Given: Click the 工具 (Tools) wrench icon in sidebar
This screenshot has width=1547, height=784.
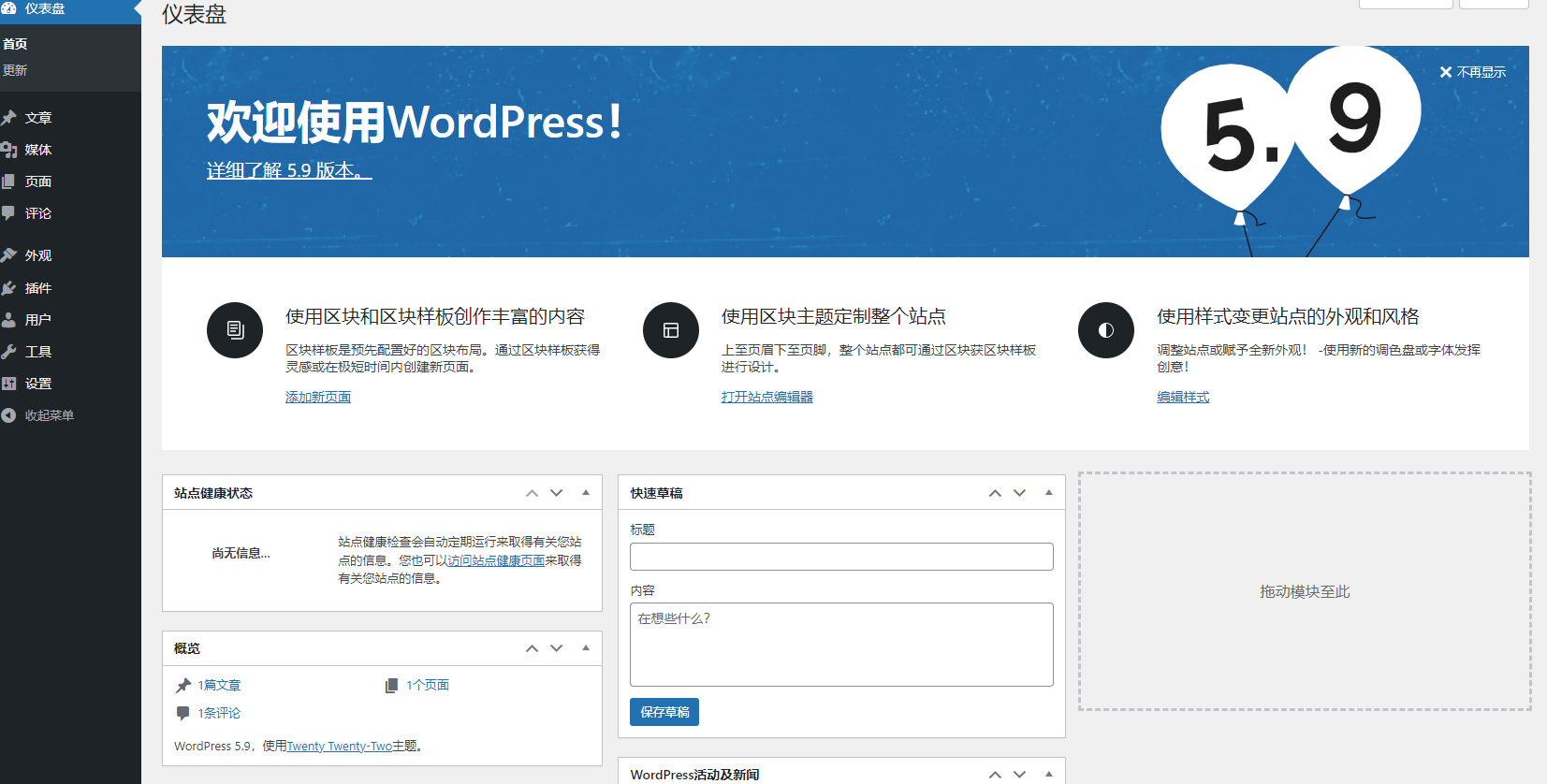Looking at the screenshot, I should coord(9,352).
